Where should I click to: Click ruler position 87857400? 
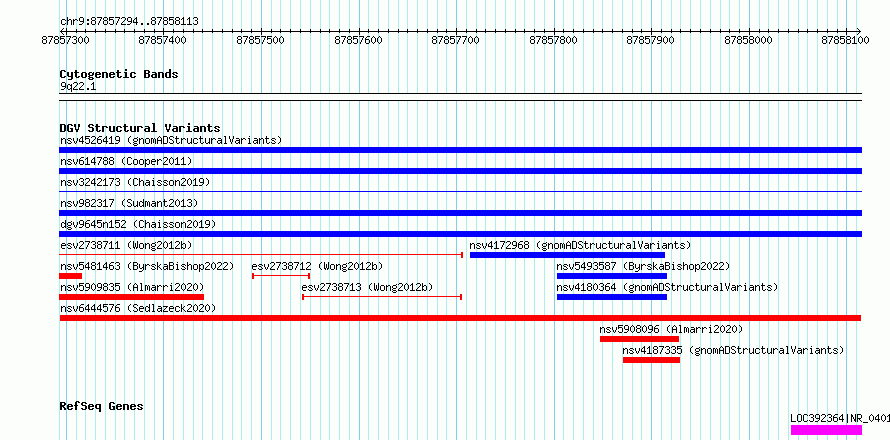click(162, 40)
